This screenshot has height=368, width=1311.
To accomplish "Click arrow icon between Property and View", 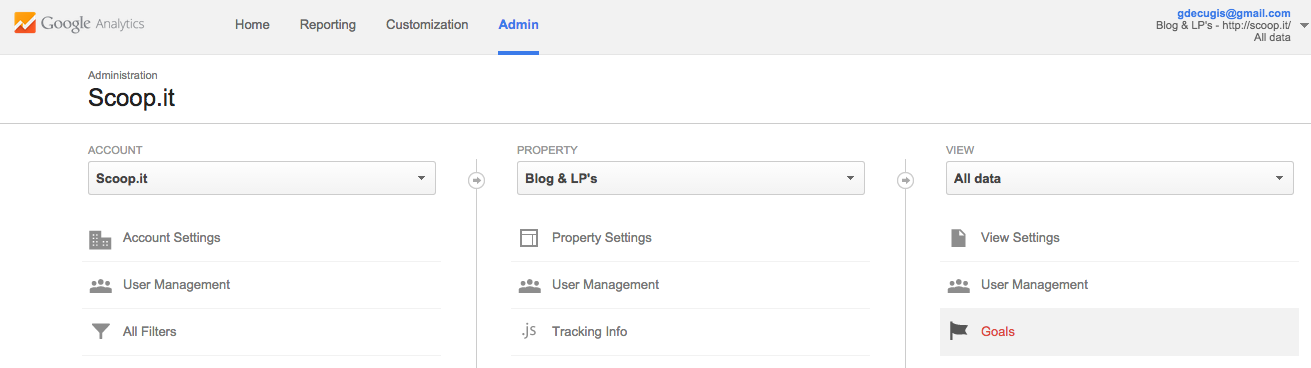I will point(905,180).
